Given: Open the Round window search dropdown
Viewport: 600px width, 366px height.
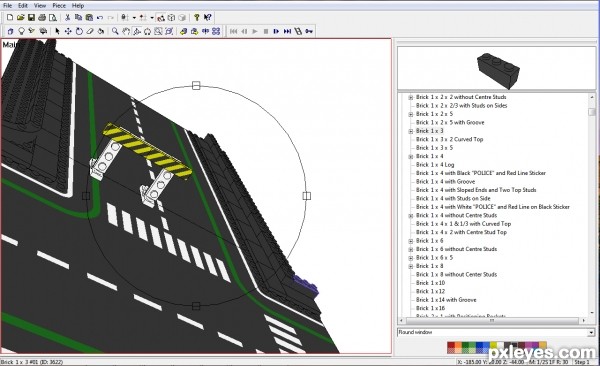Looking at the screenshot, I should coord(591,333).
